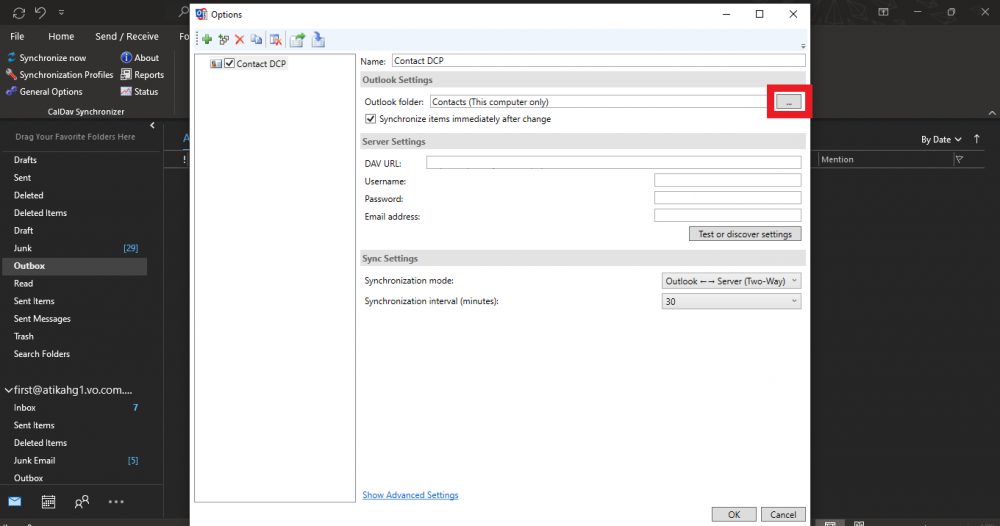Click into the DAV URL input field

point(613,163)
